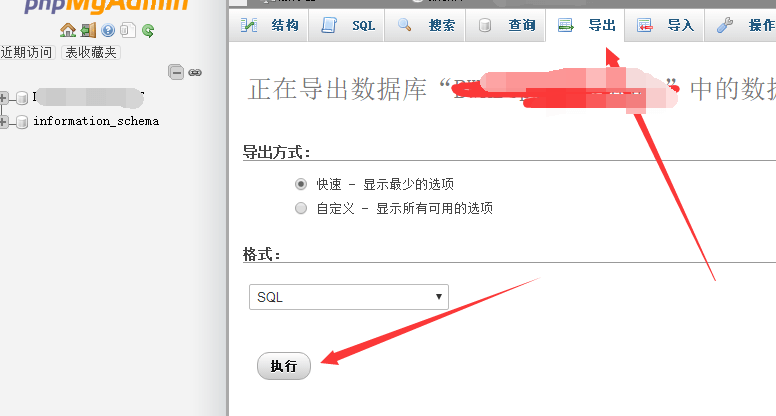Collapse all tree items with minus icon
The height and width of the screenshot is (416, 776).
(x=176, y=72)
